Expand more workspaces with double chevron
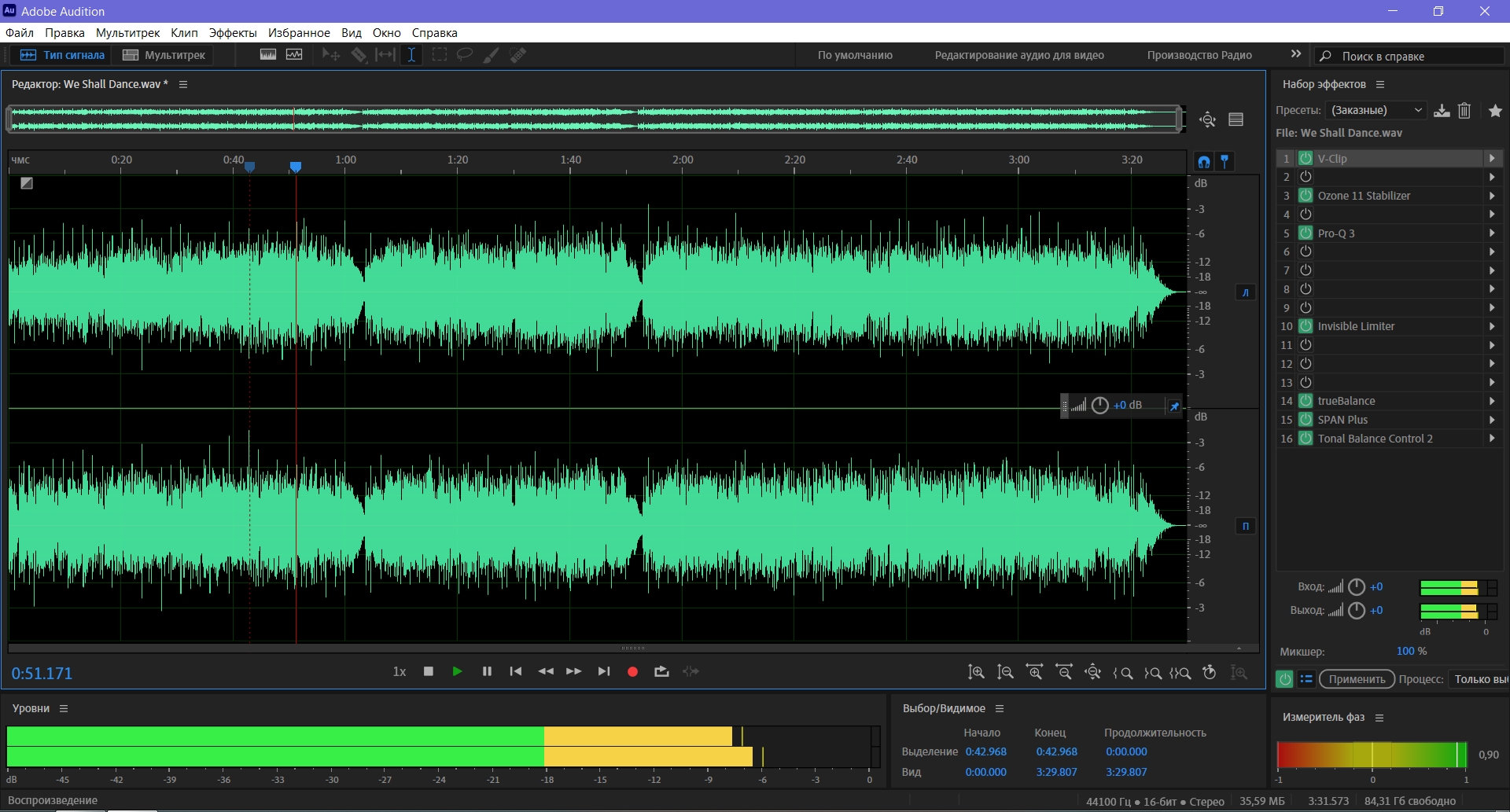 point(1296,54)
